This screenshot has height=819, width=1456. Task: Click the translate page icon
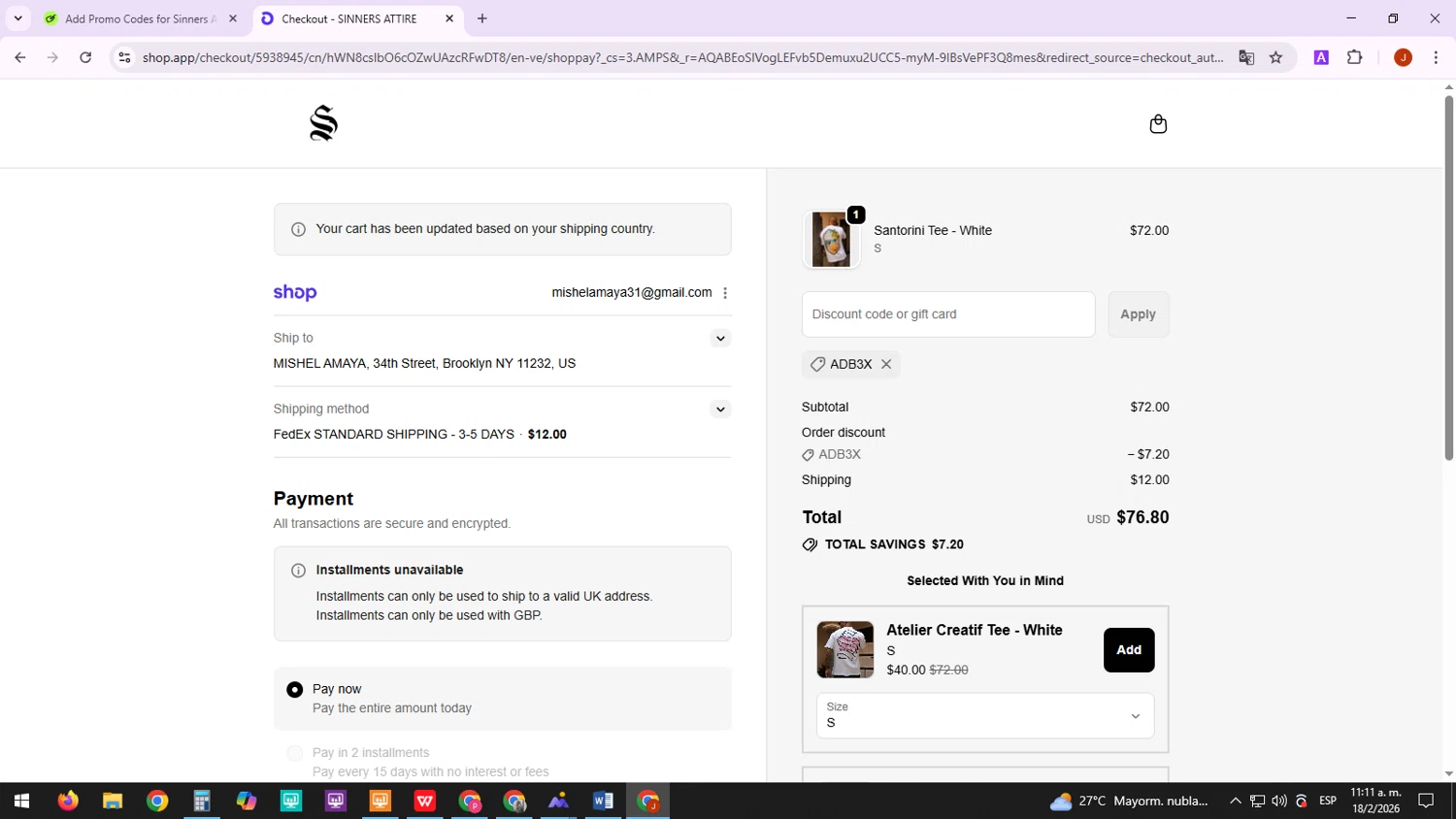(x=1246, y=57)
